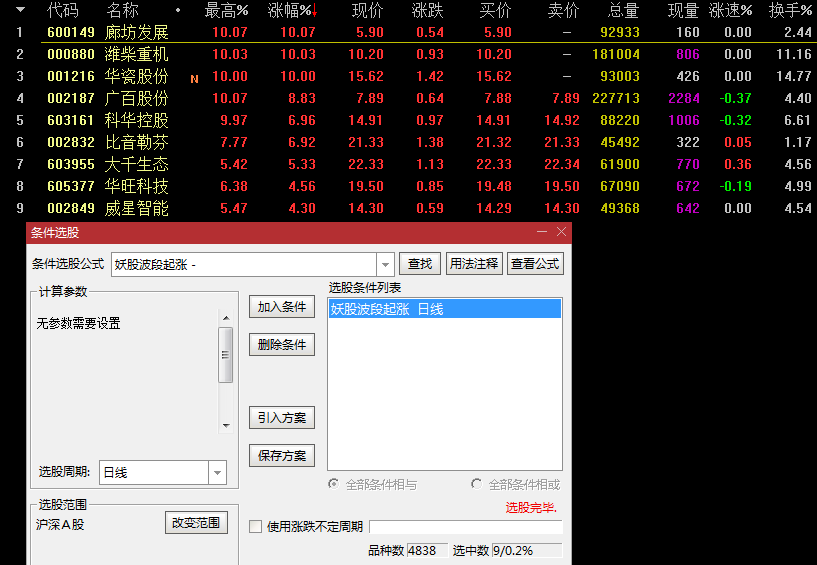Image resolution: width=817 pixels, height=565 pixels.
Task: Click 查看公式 button
Action: (x=535, y=264)
